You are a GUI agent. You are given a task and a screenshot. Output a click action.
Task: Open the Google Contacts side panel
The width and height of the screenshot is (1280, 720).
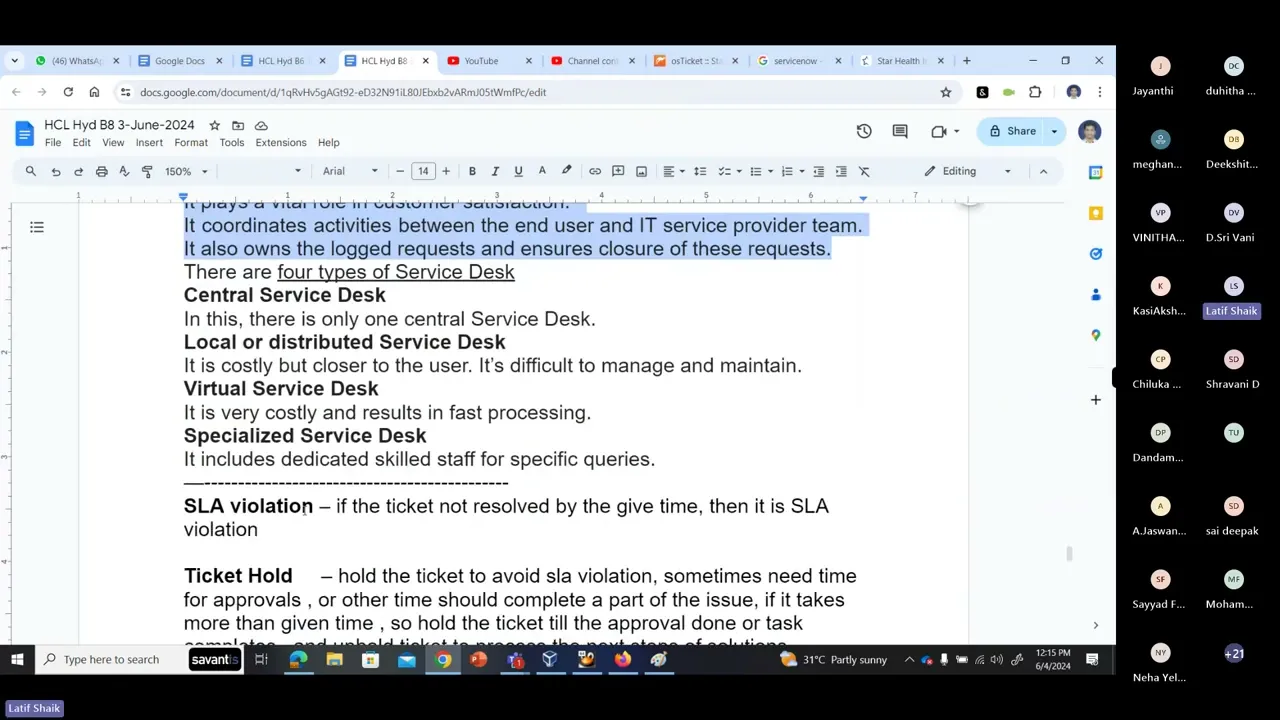tap(1095, 294)
